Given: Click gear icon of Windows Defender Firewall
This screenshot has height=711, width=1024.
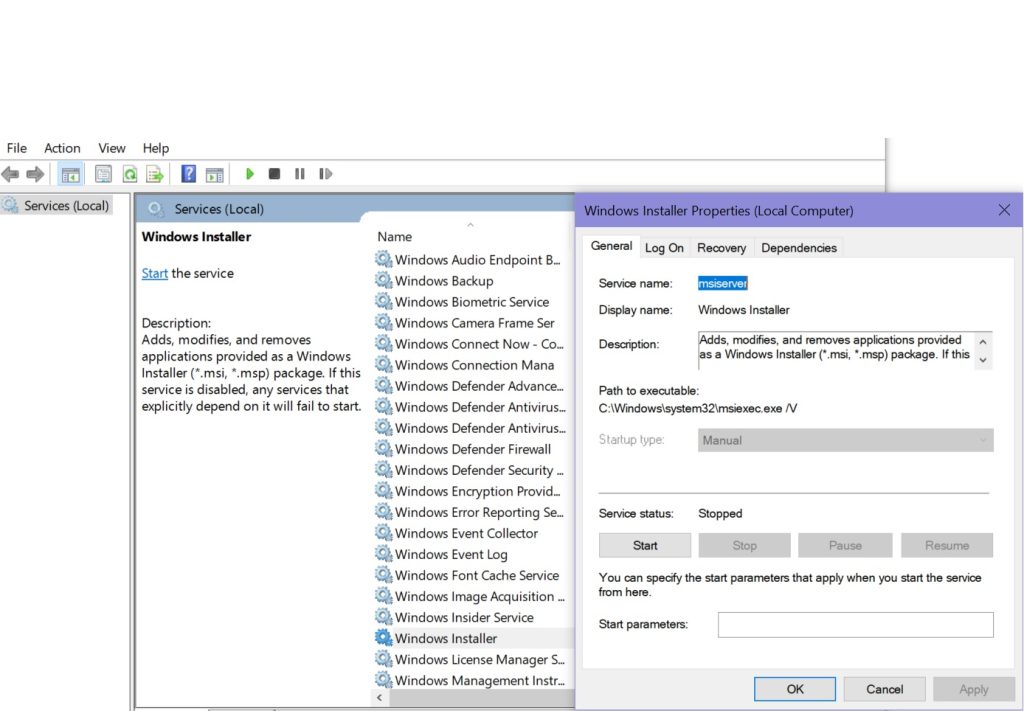Looking at the screenshot, I should tap(383, 448).
